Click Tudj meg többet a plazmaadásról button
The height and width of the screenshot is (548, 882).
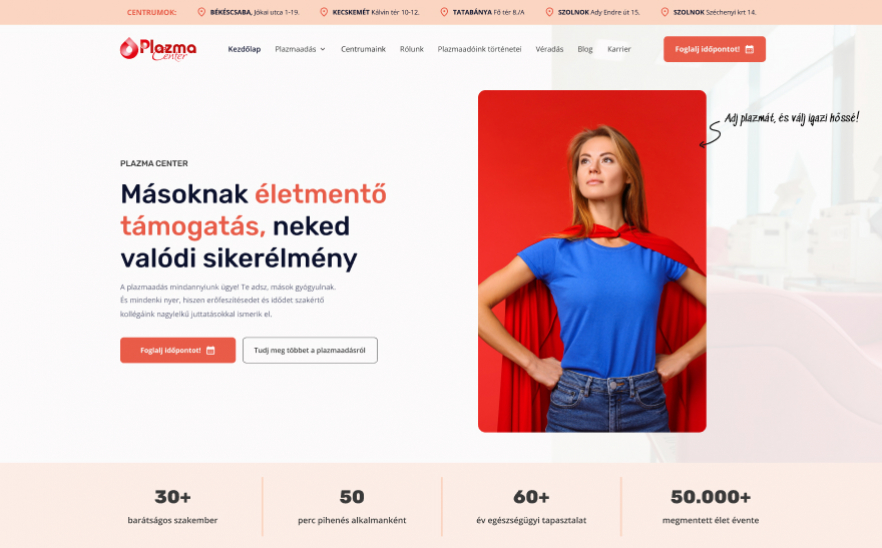click(x=310, y=351)
